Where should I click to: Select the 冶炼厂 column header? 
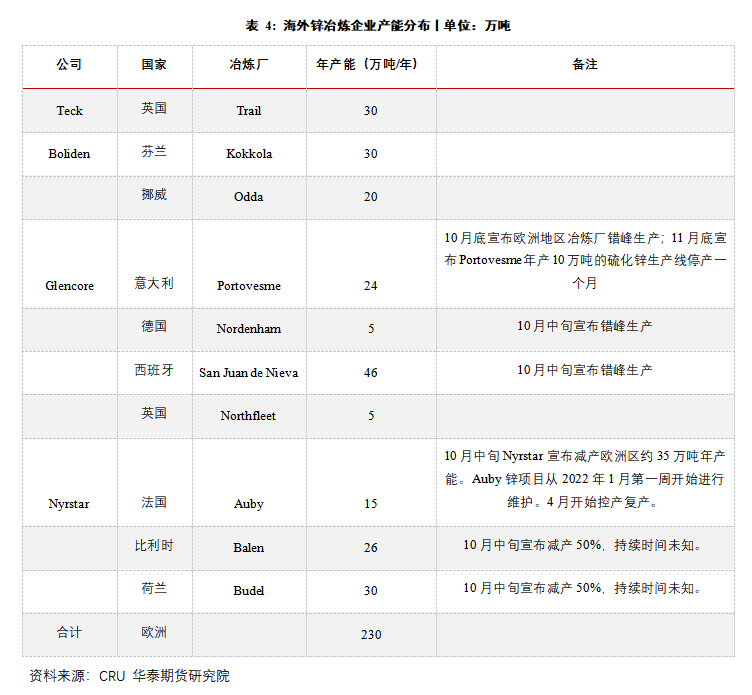248,64
